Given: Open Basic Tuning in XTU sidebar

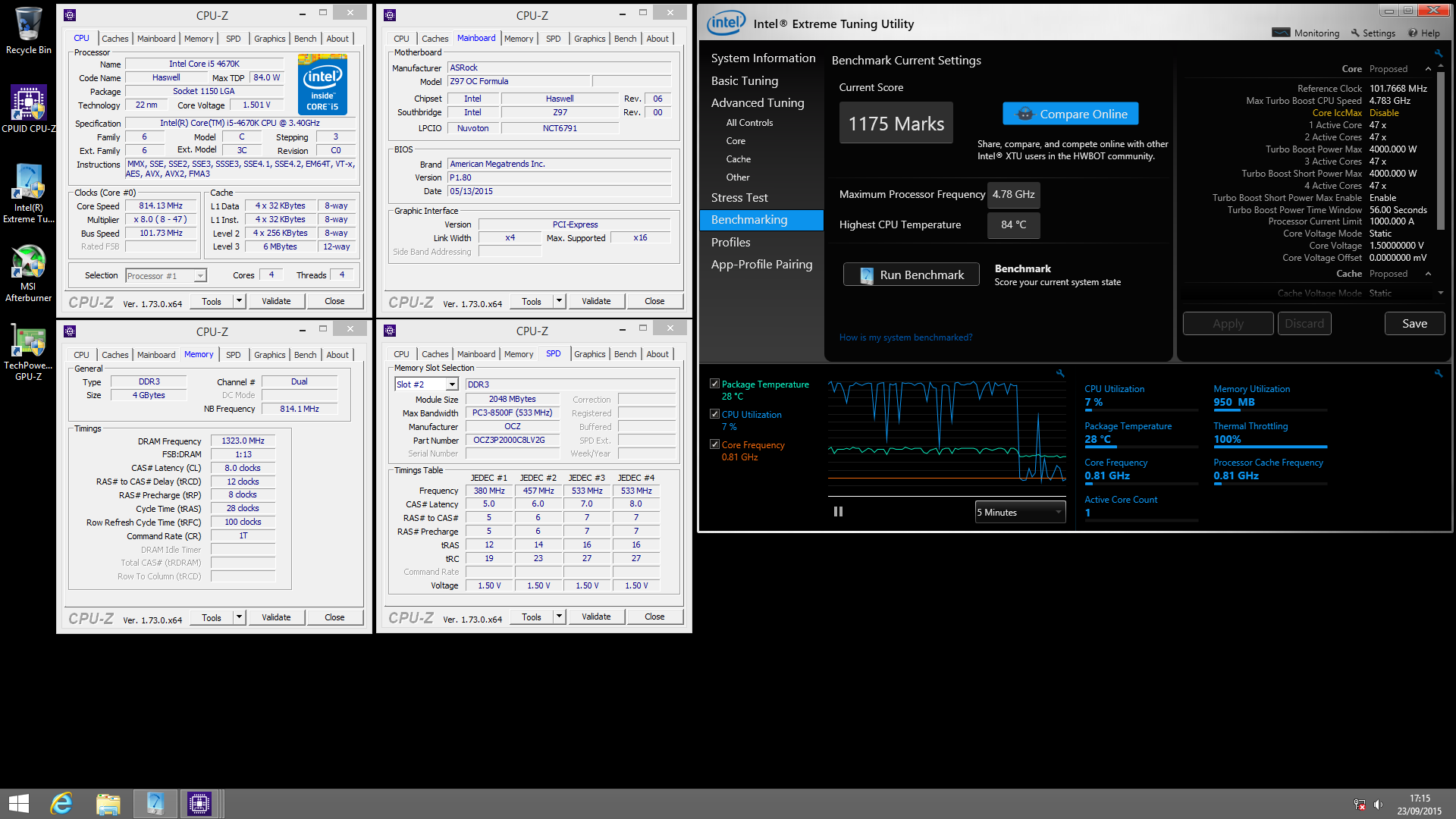Looking at the screenshot, I should (x=744, y=81).
